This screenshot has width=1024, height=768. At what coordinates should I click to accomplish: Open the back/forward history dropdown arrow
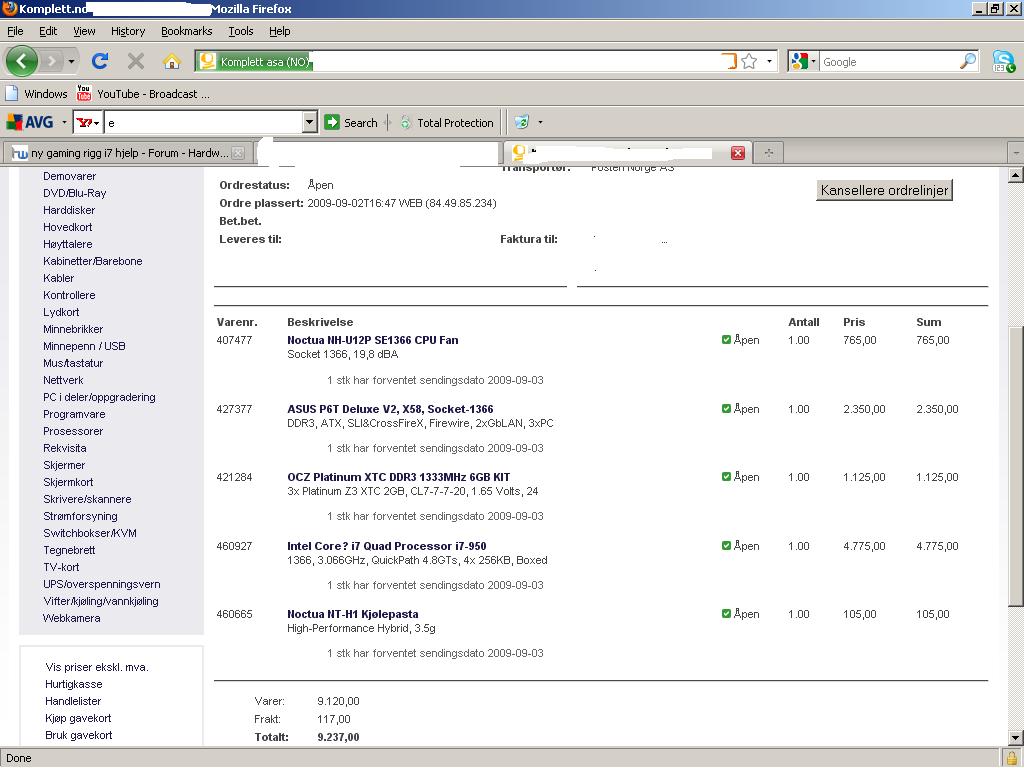pyautogui.click(x=71, y=62)
